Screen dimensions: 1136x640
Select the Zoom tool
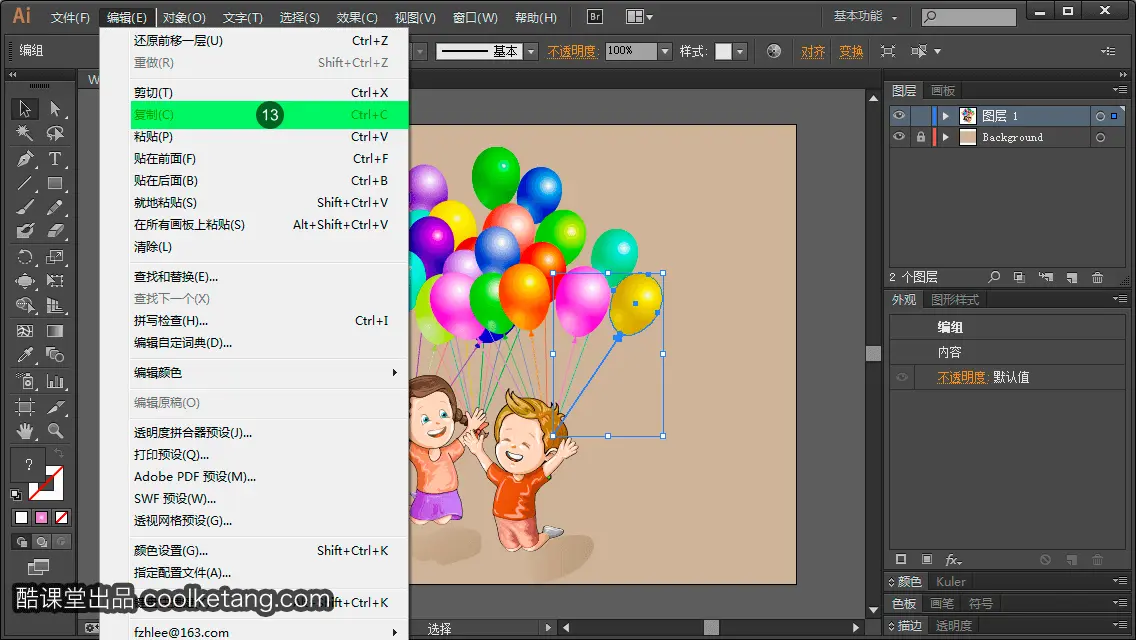55,431
